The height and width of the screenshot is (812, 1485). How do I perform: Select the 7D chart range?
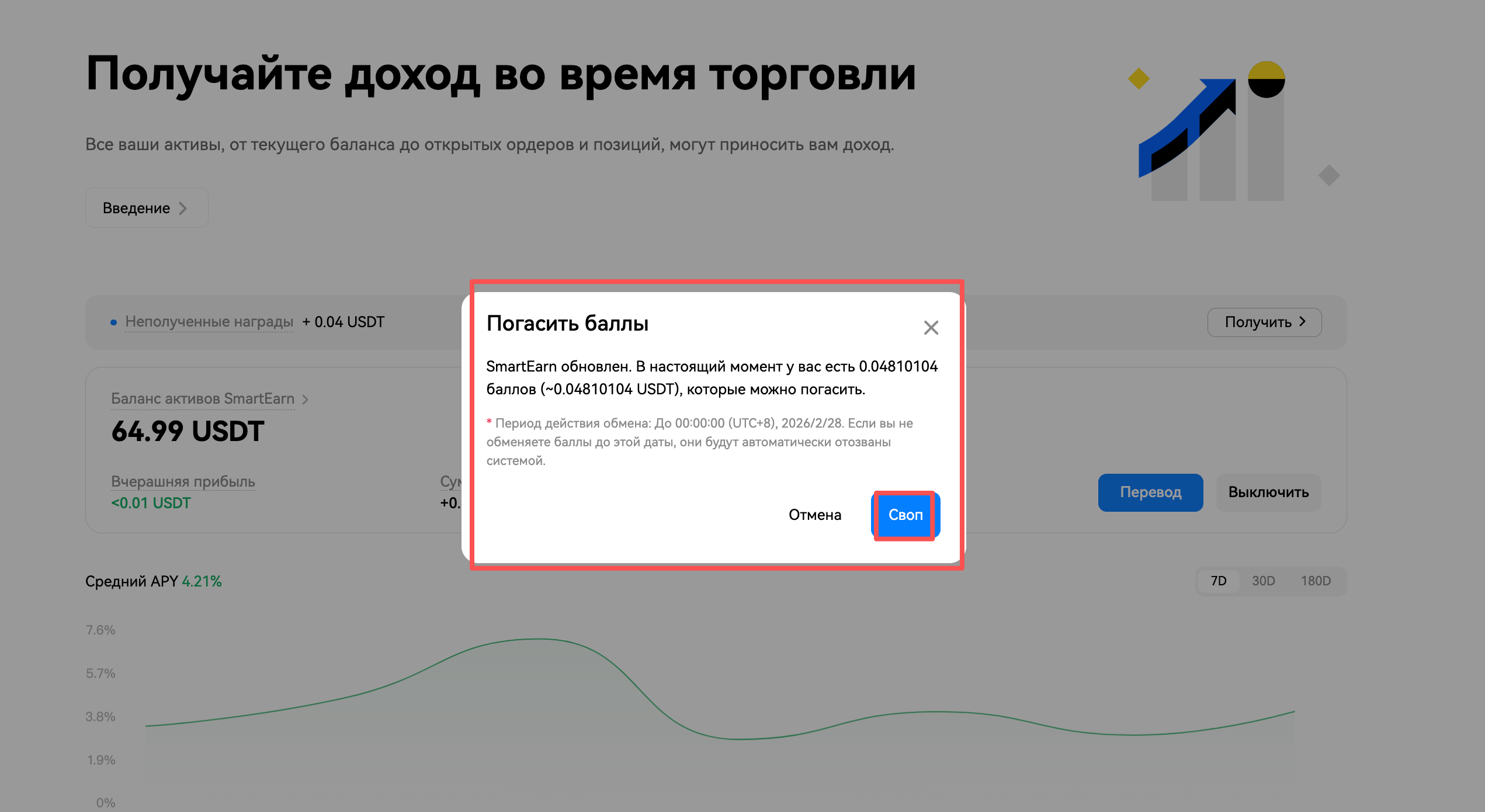point(1218,581)
